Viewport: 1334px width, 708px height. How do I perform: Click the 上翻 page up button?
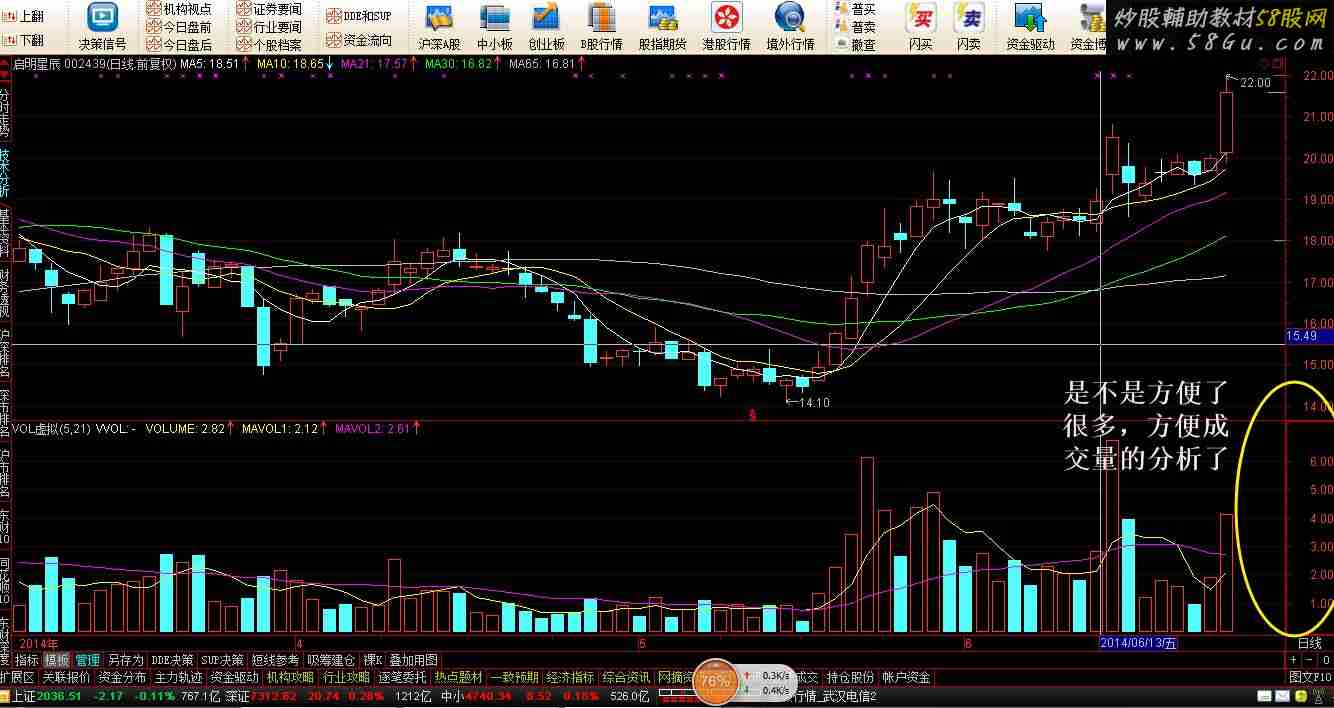click(24, 16)
